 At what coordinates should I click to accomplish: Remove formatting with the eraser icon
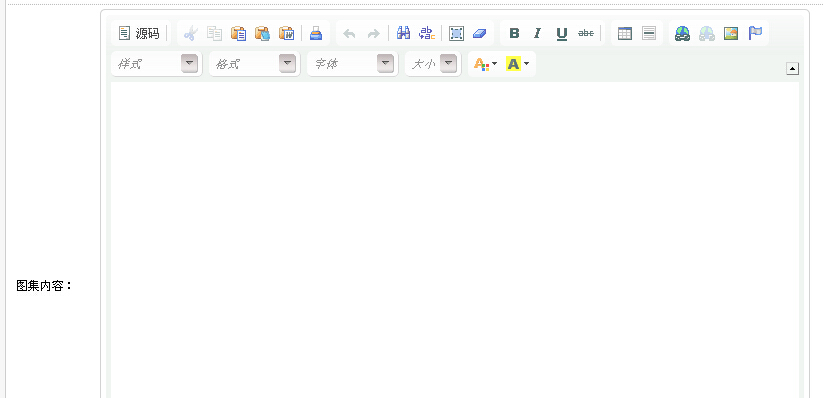click(480, 34)
